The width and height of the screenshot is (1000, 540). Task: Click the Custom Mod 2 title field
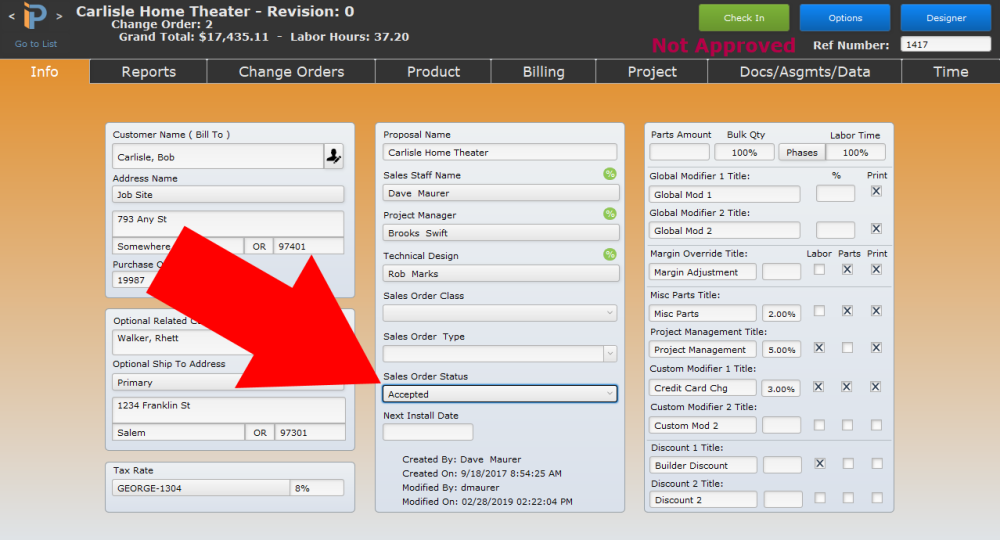coord(703,425)
